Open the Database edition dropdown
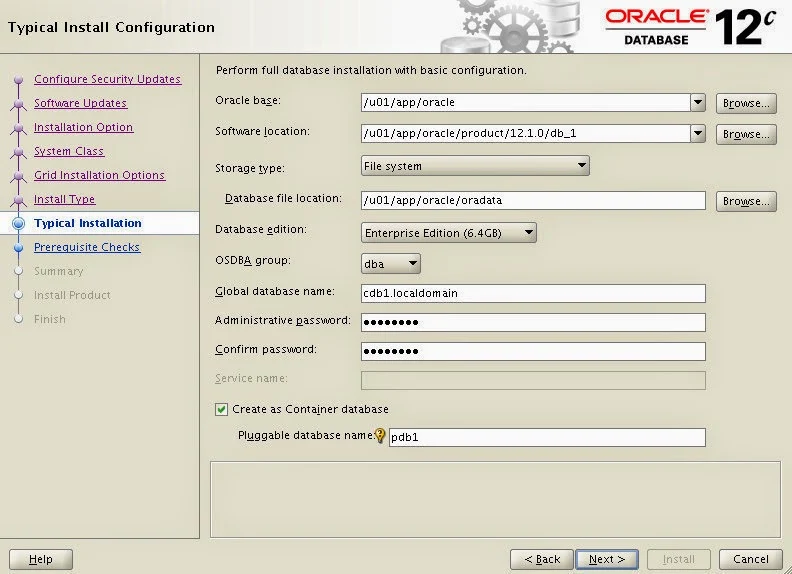 [449, 233]
